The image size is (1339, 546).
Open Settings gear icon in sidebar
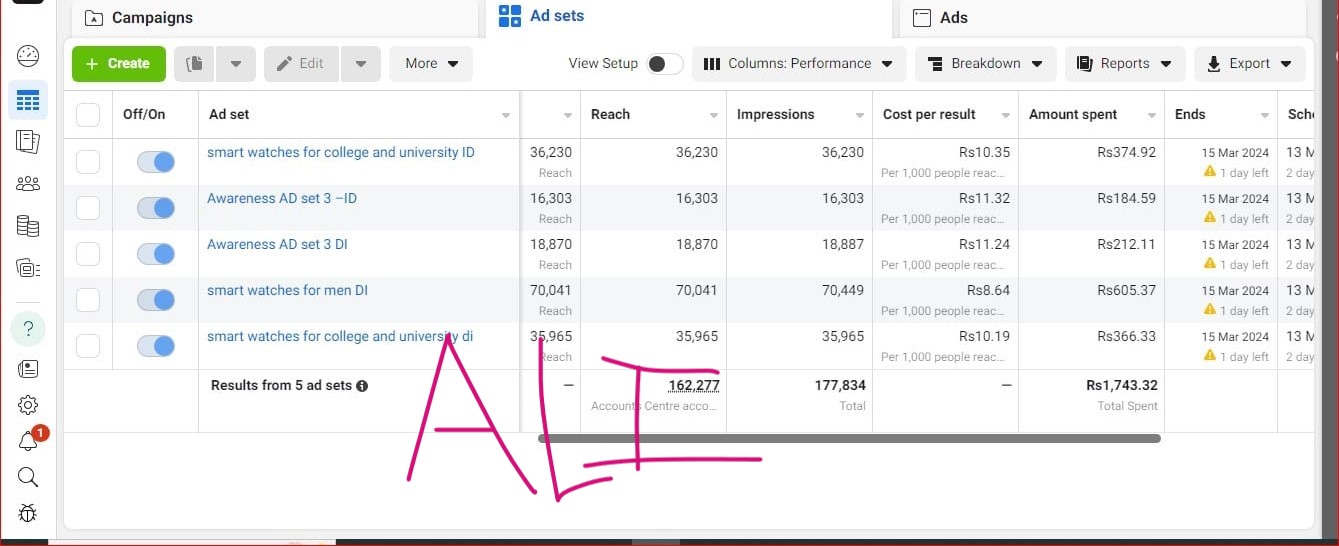pos(28,405)
